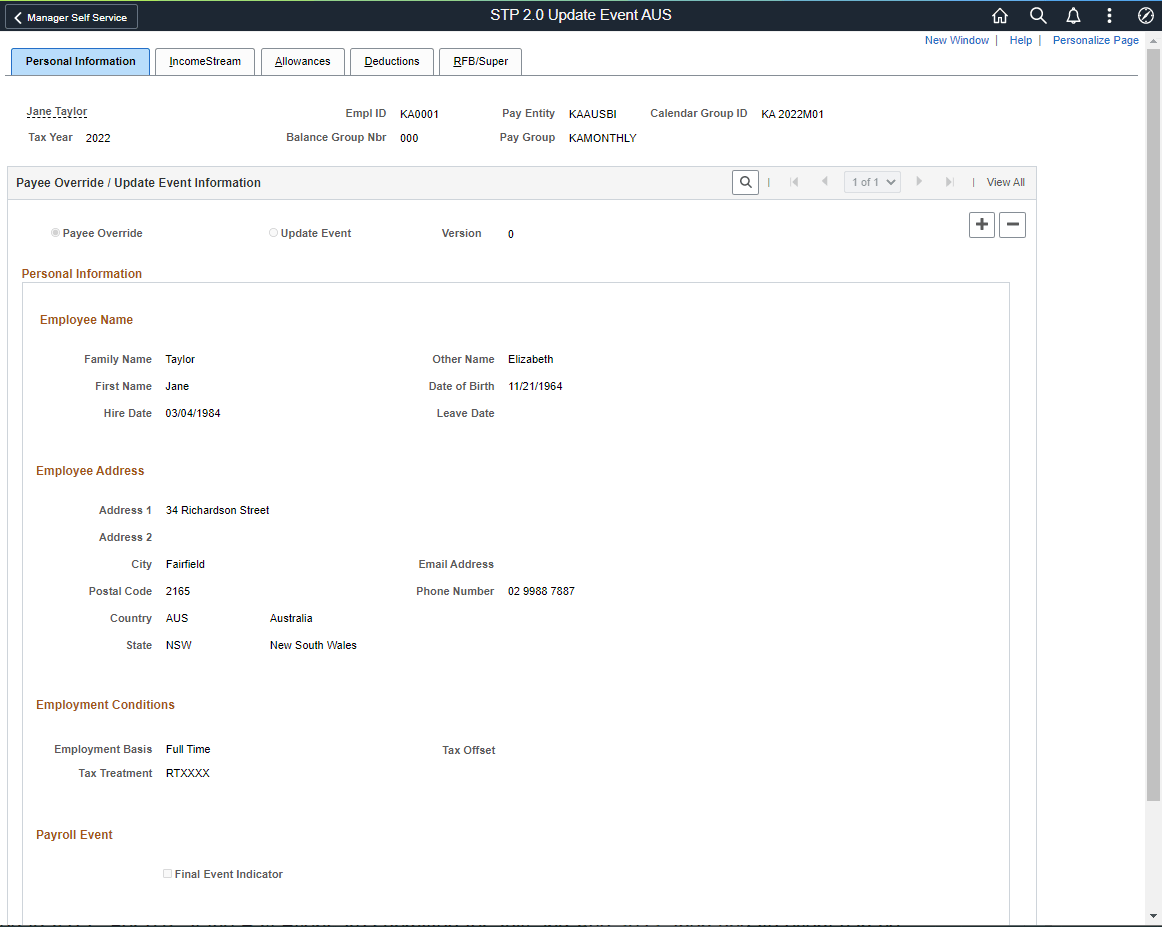Switch to the IncomeStream tab
This screenshot has height=927, width=1162.
tap(205, 62)
